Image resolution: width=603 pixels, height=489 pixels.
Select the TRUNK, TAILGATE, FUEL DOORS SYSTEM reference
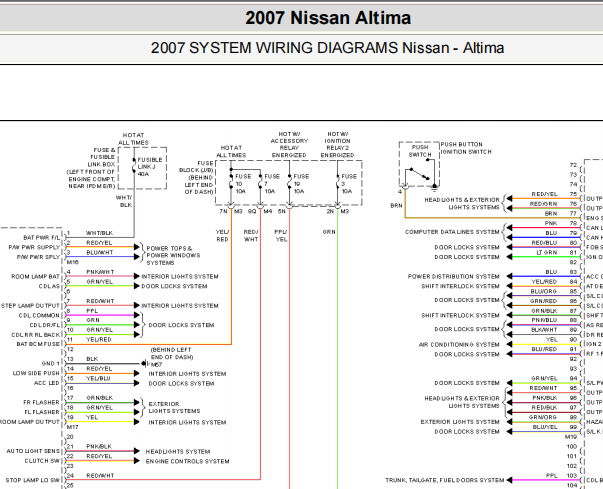pos(445,481)
